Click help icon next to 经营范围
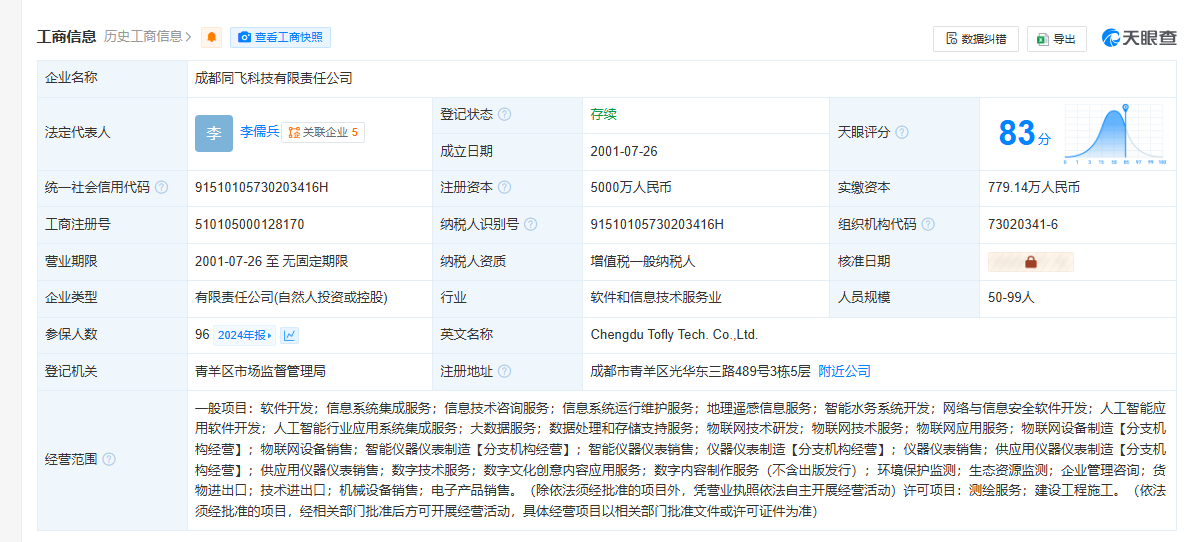The height and width of the screenshot is (542, 1185). pos(109,459)
